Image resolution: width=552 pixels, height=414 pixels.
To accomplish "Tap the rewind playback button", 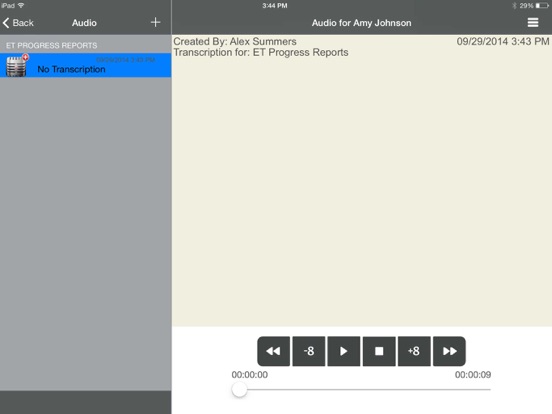I will [x=274, y=351].
